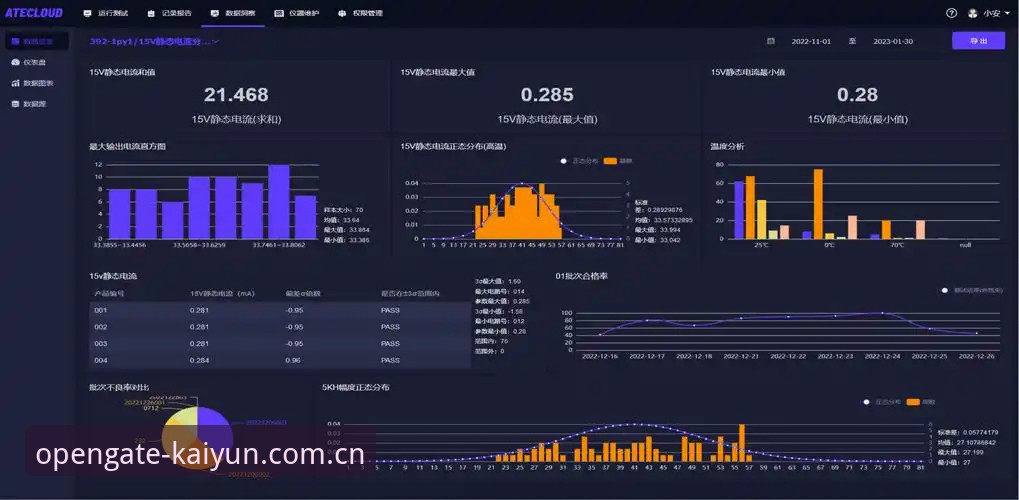Switch to the 运行测试 tab
The height and width of the screenshot is (500, 1019).
pos(105,13)
